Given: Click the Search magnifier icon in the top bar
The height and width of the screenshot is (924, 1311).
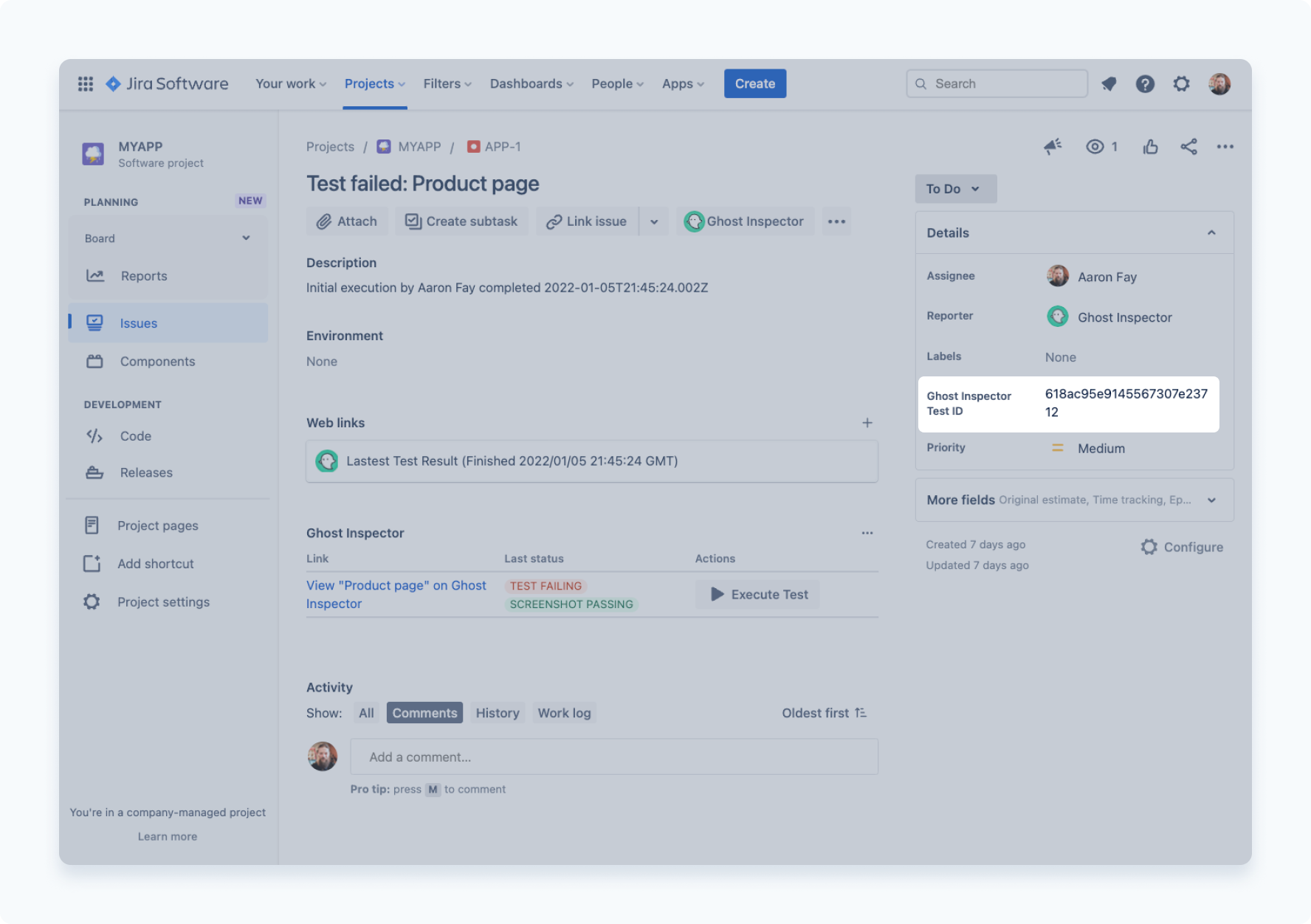Looking at the screenshot, I should [921, 83].
